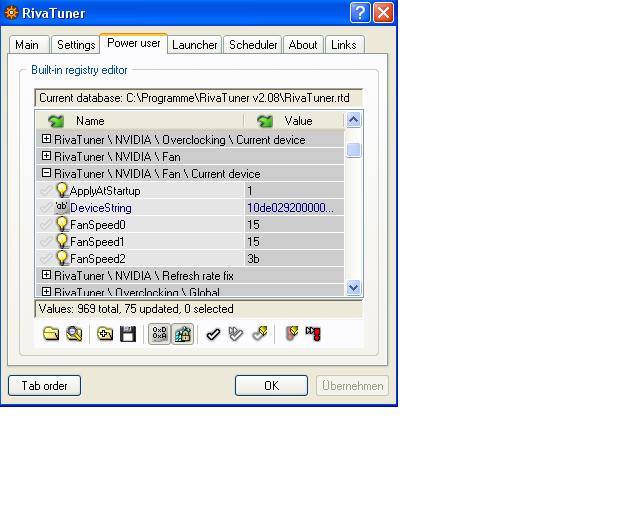
Task: Click the registry list scrollbar thumb
Action: click(x=353, y=150)
